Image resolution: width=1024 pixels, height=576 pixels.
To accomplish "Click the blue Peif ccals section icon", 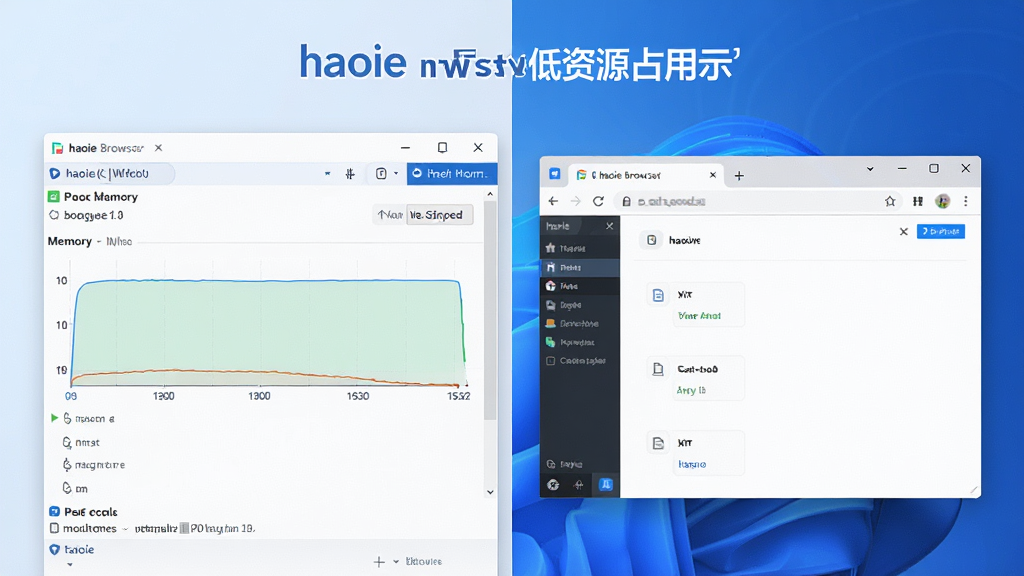I will click(x=55, y=511).
